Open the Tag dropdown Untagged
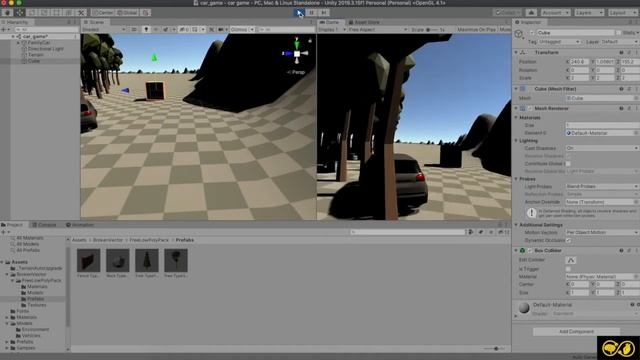This screenshot has height=360, width=640. pos(560,42)
